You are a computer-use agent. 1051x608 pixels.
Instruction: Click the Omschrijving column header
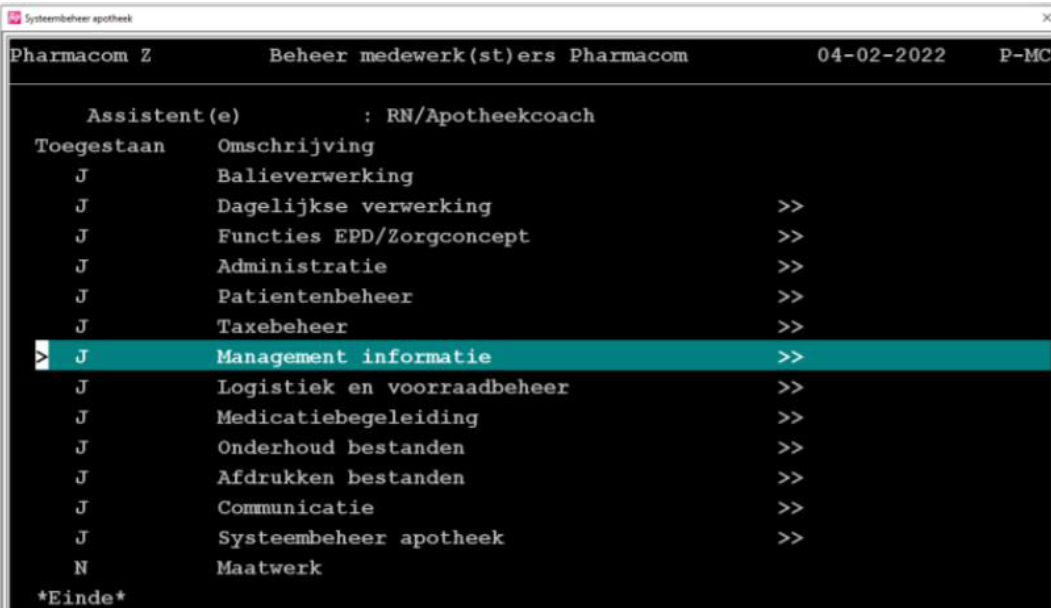tap(296, 146)
